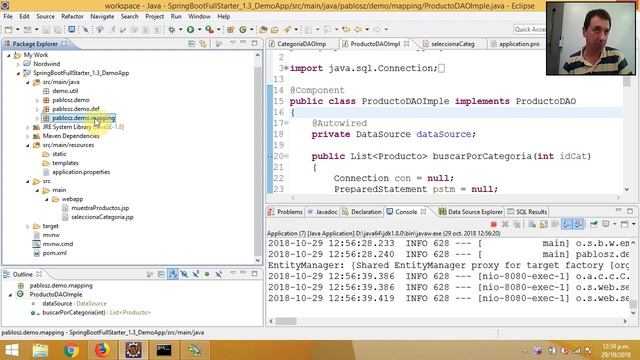The width and height of the screenshot is (640, 360).
Task: Click the New wizard toolbar icon
Action: (x=8, y=29)
